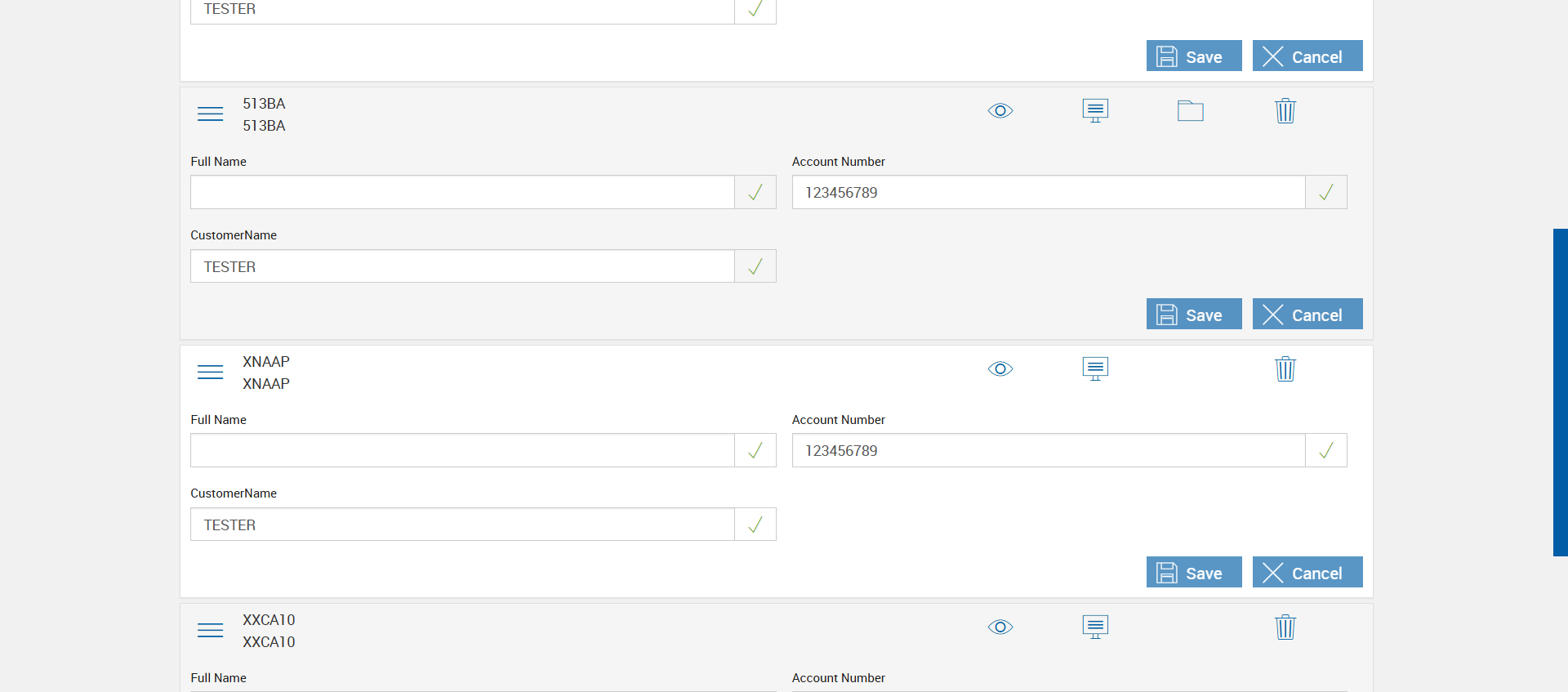The width and height of the screenshot is (1568, 692).
Task: Delete the 513BA record with trash icon
Action: [x=1285, y=111]
